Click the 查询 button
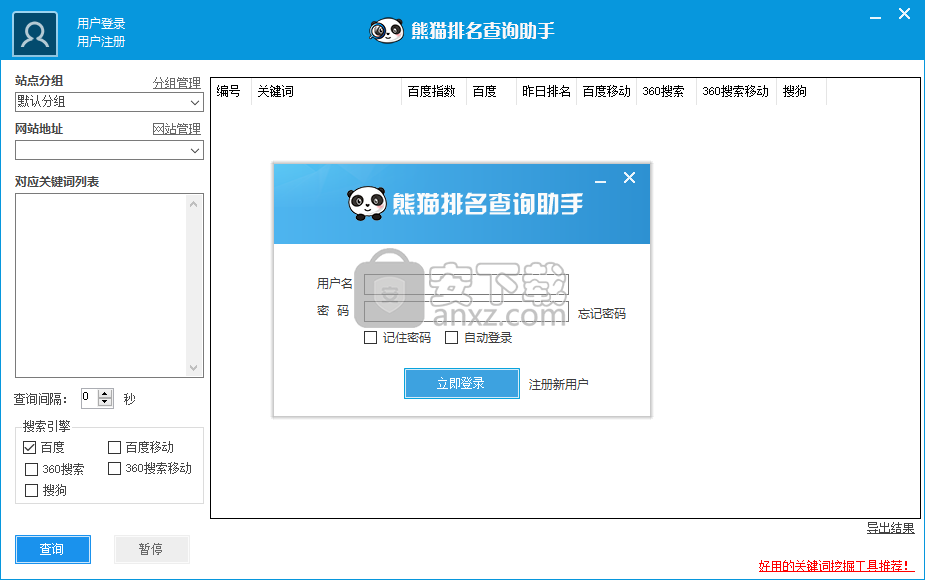The height and width of the screenshot is (580, 925). click(53, 549)
